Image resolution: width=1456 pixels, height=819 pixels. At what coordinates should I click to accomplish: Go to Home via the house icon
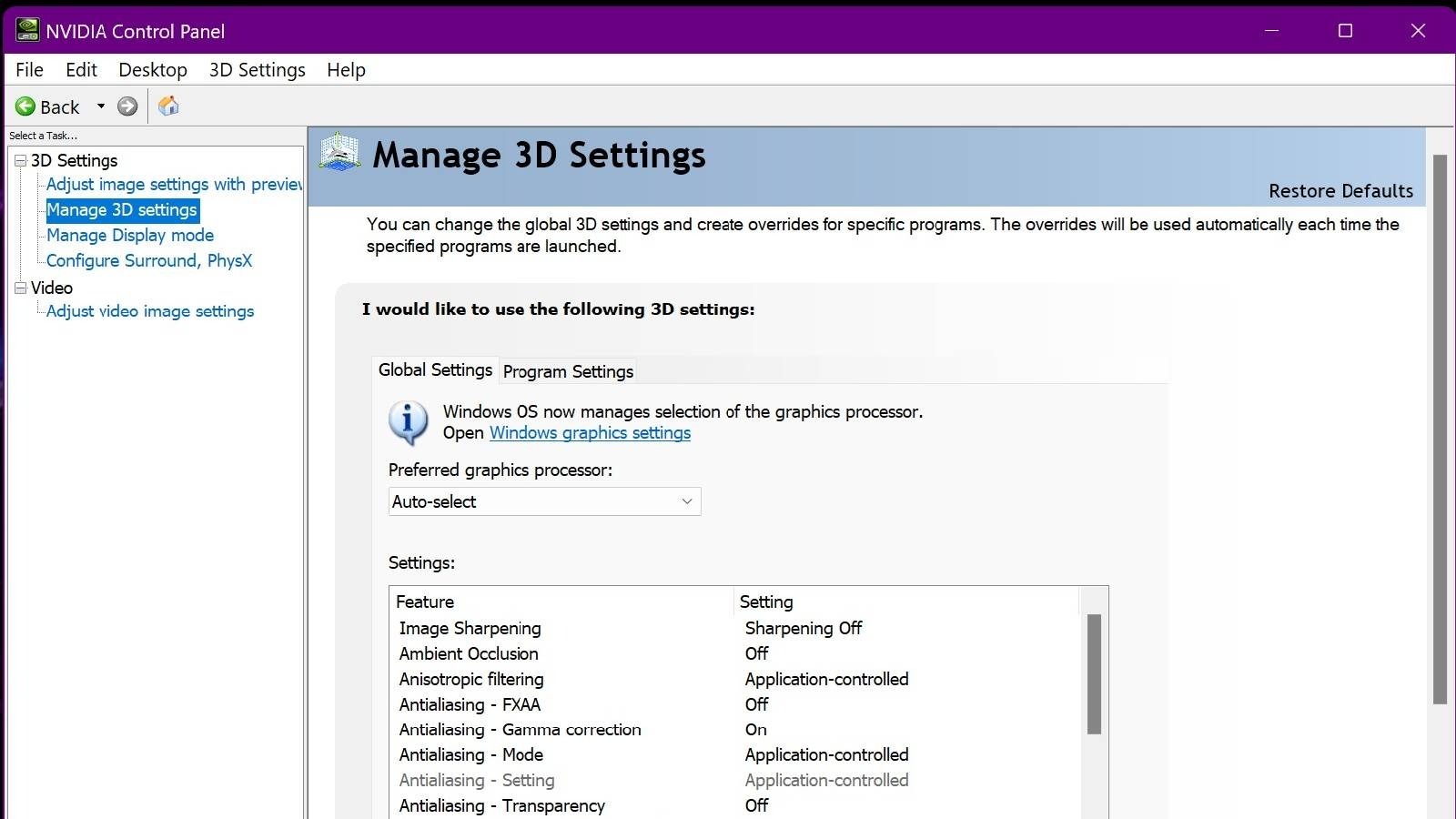168,106
